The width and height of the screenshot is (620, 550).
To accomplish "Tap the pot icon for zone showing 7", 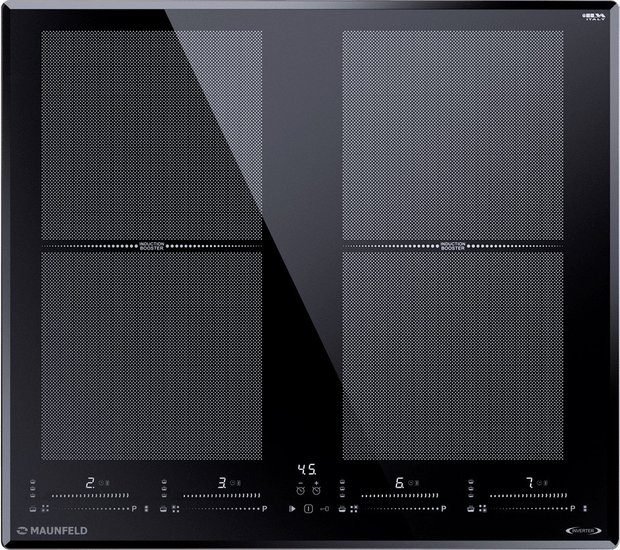I will 471,508.
